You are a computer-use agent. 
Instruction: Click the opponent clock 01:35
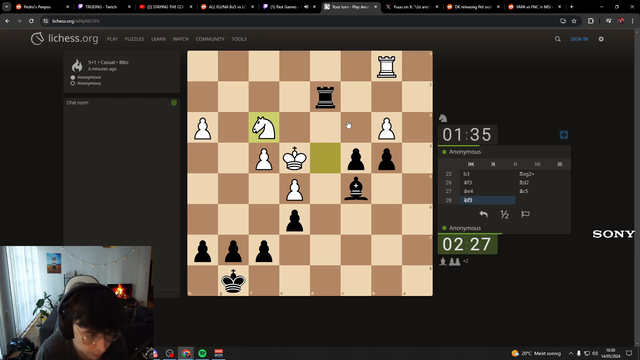coord(467,135)
